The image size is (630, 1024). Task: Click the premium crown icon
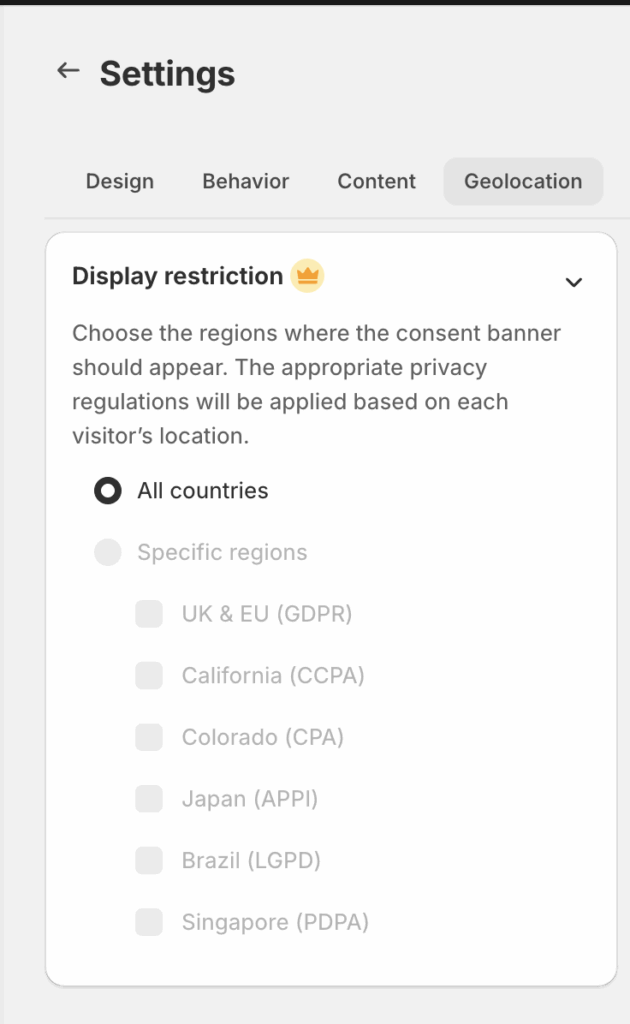(x=307, y=276)
